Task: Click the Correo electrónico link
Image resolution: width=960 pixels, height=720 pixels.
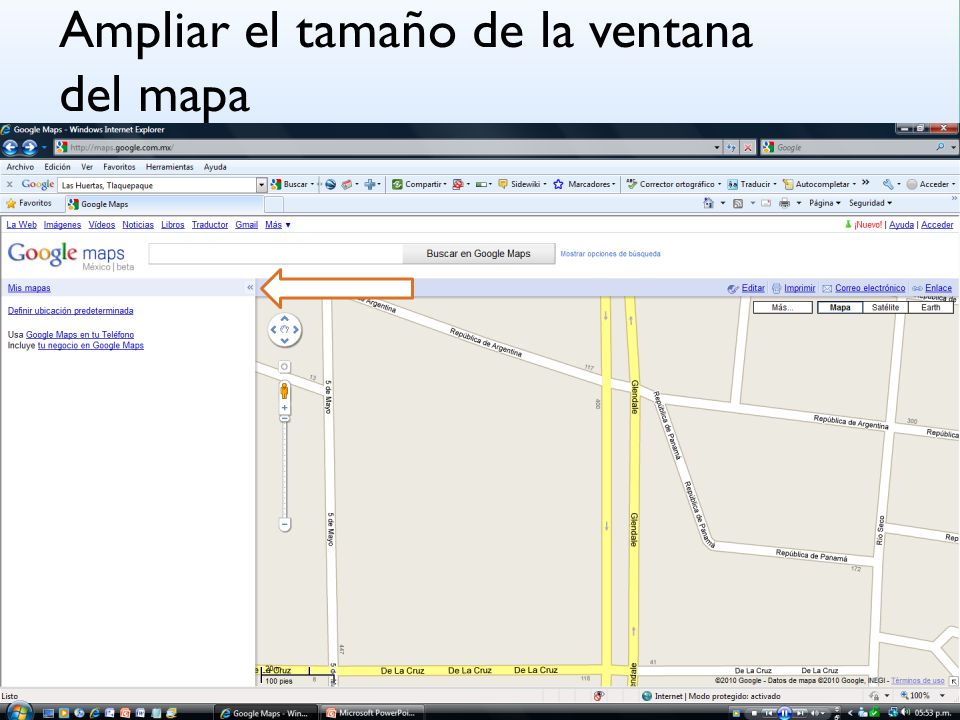Action: [x=870, y=288]
